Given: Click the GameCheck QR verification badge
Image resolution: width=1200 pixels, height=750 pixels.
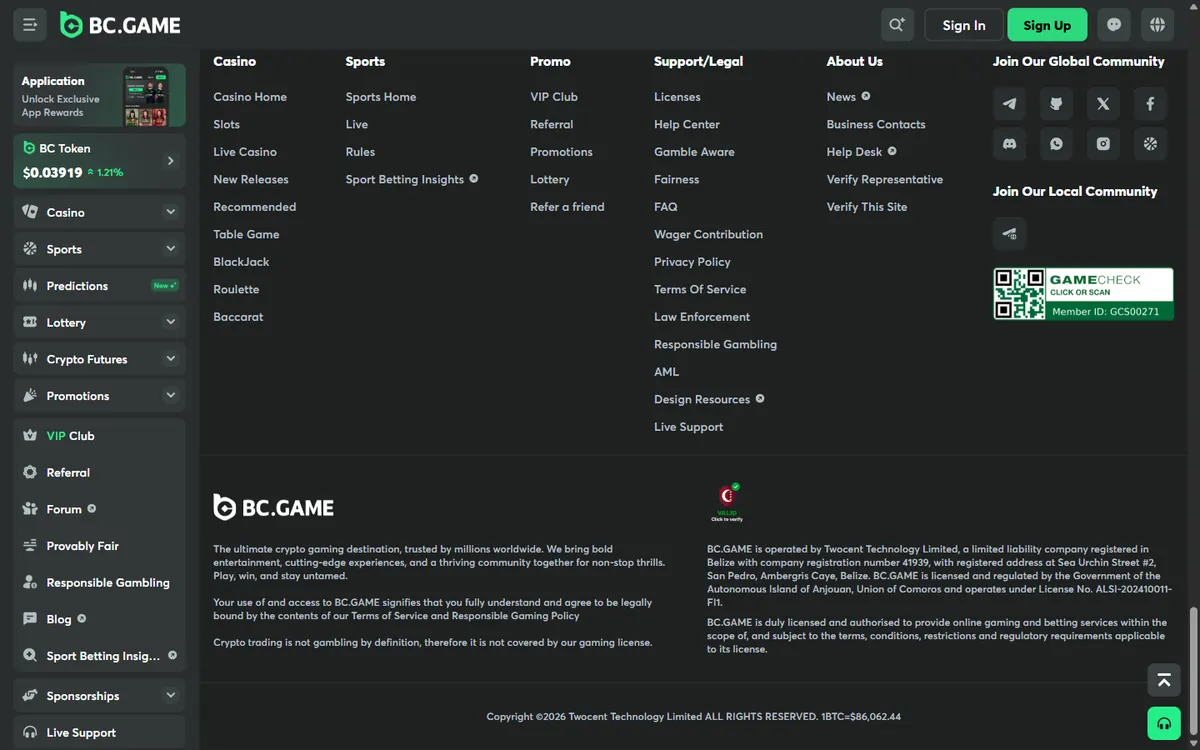Looking at the screenshot, I should pyautogui.click(x=1083, y=294).
